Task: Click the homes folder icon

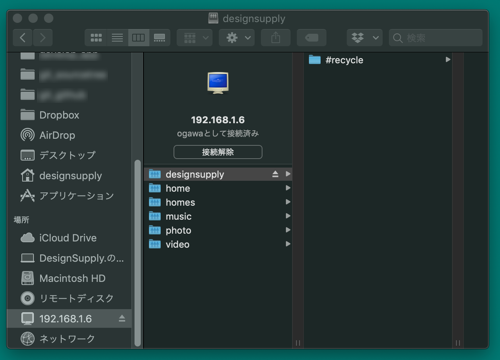Action: pyautogui.click(x=155, y=202)
